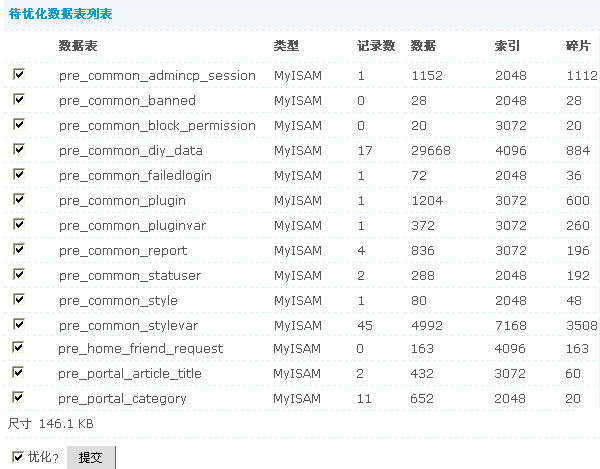This screenshot has width=600, height=469.
Task: Toggle the 优化? optimize checkbox
Action: coord(18,457)
